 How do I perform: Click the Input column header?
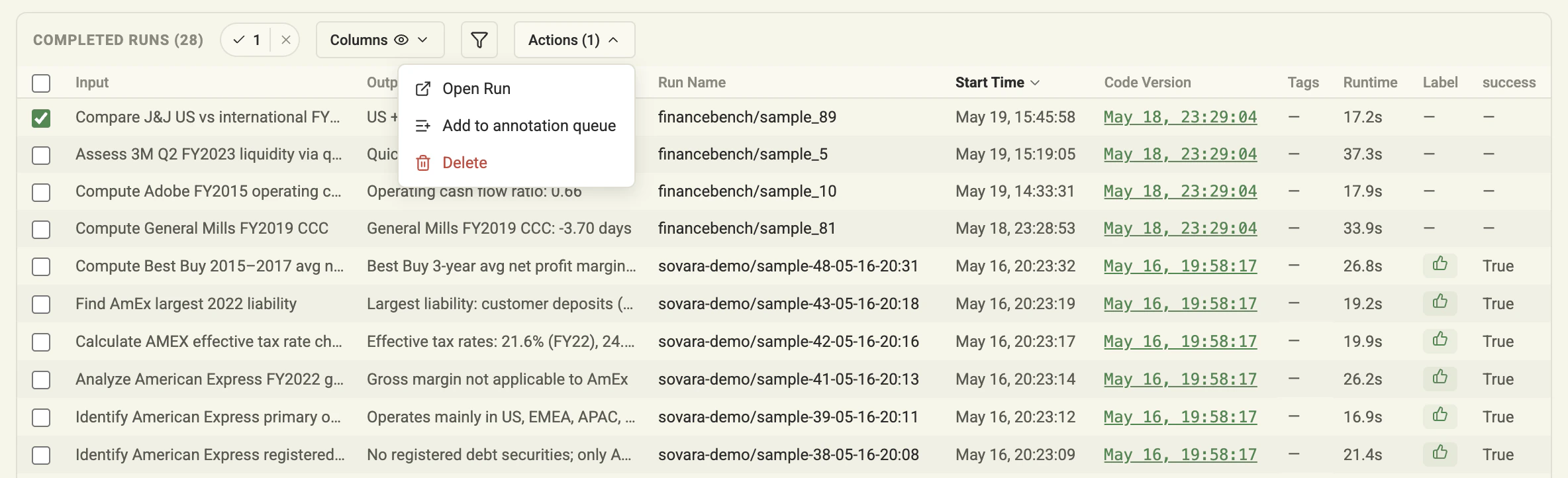pos(92,82)
